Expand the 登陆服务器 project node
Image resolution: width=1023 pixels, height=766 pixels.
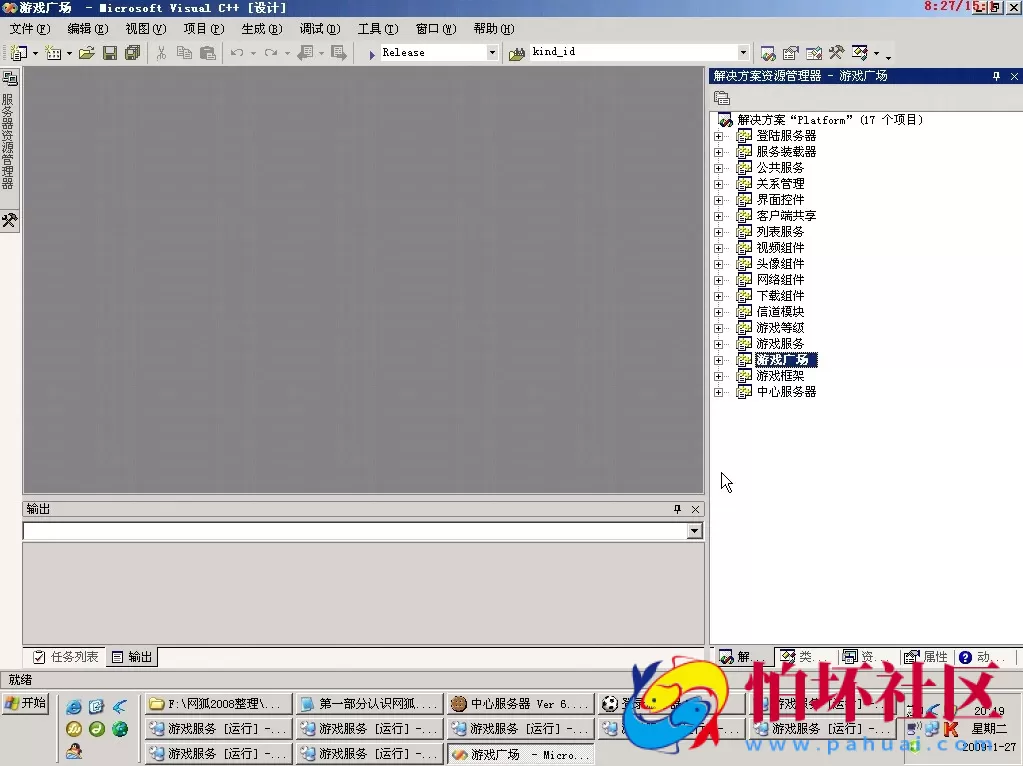pos(718,136)
